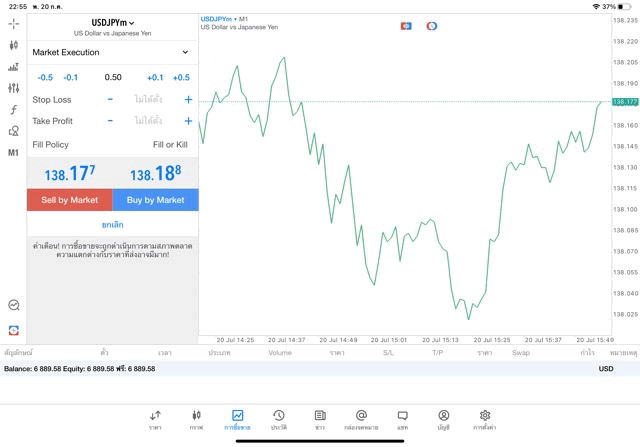Decrease volume by 0.5
640x447 pixels.
point(45,78)
